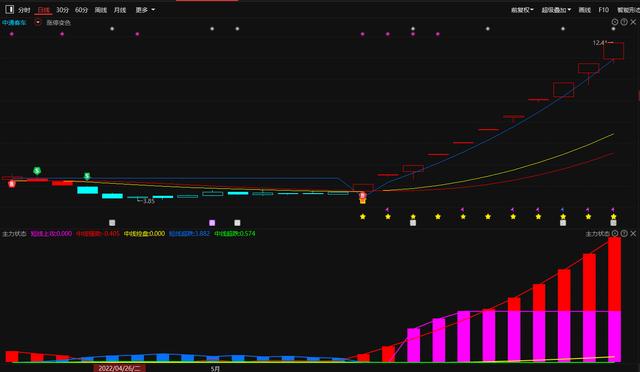This screenshot has width=640, height=372.
Task: Open 主力状态 sub-panel help icon
Action: 624,233
